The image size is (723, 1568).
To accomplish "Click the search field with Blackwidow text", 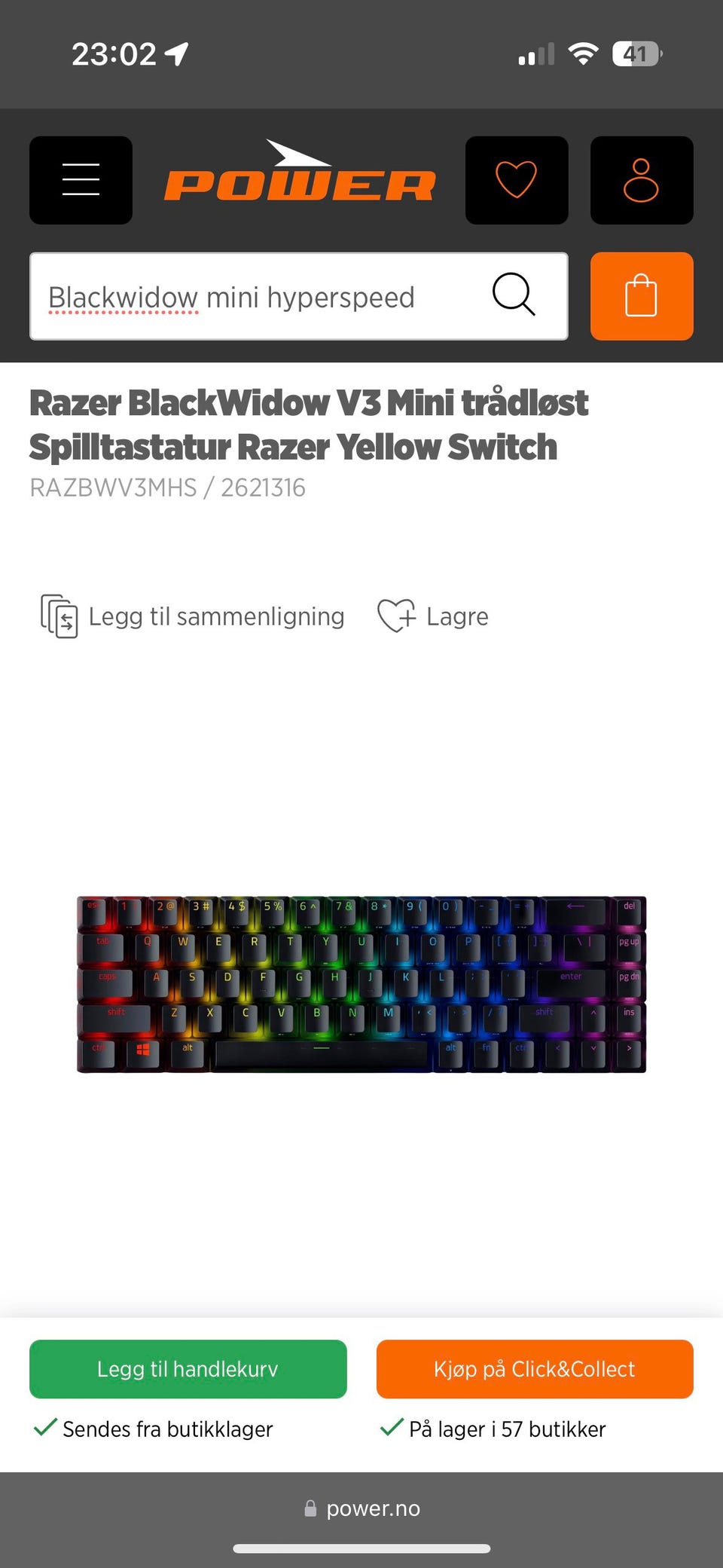I will coord(299,296).
